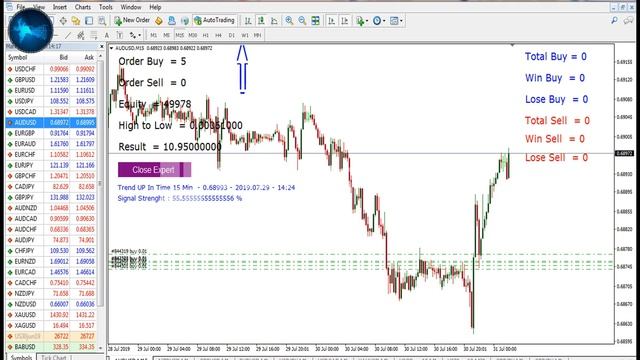Click the Market Watch vertical scrollbar
The height and width of the screenshot is (360, 640).
click(101, 183)
